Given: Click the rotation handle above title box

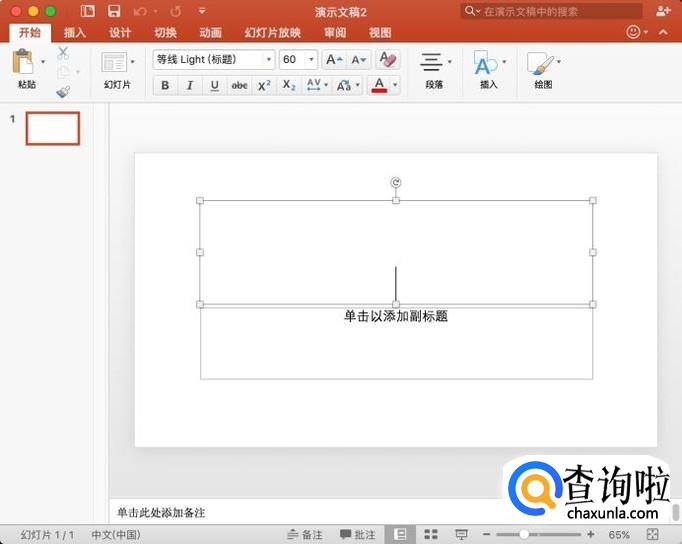Looking at the screenshot, I should 395,182.
